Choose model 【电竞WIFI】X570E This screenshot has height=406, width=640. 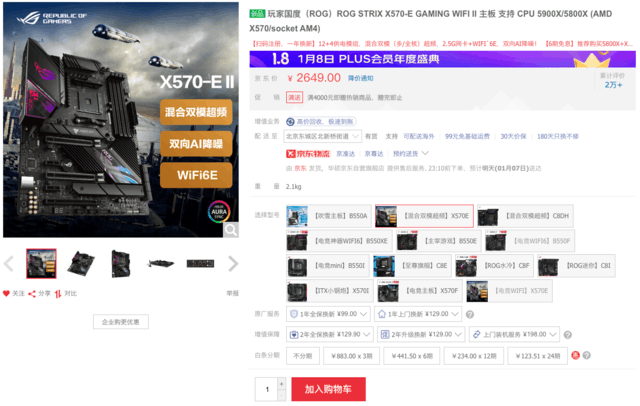pyautogui.click(x=509, y=291)
